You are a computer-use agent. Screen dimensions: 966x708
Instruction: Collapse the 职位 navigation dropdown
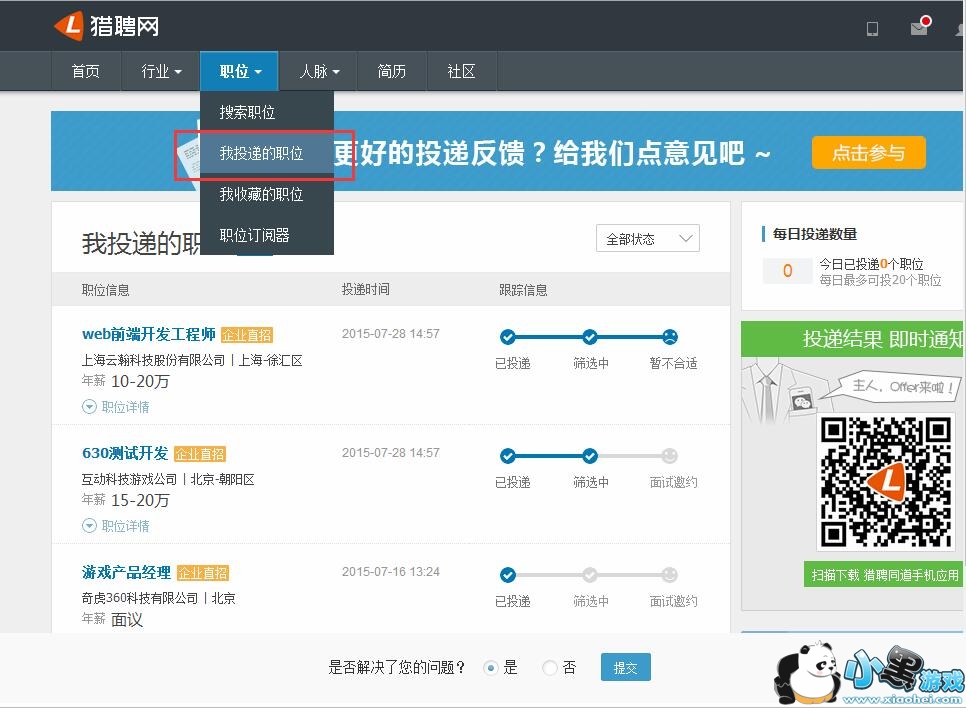pyautogui.click(x=240, y=71)
